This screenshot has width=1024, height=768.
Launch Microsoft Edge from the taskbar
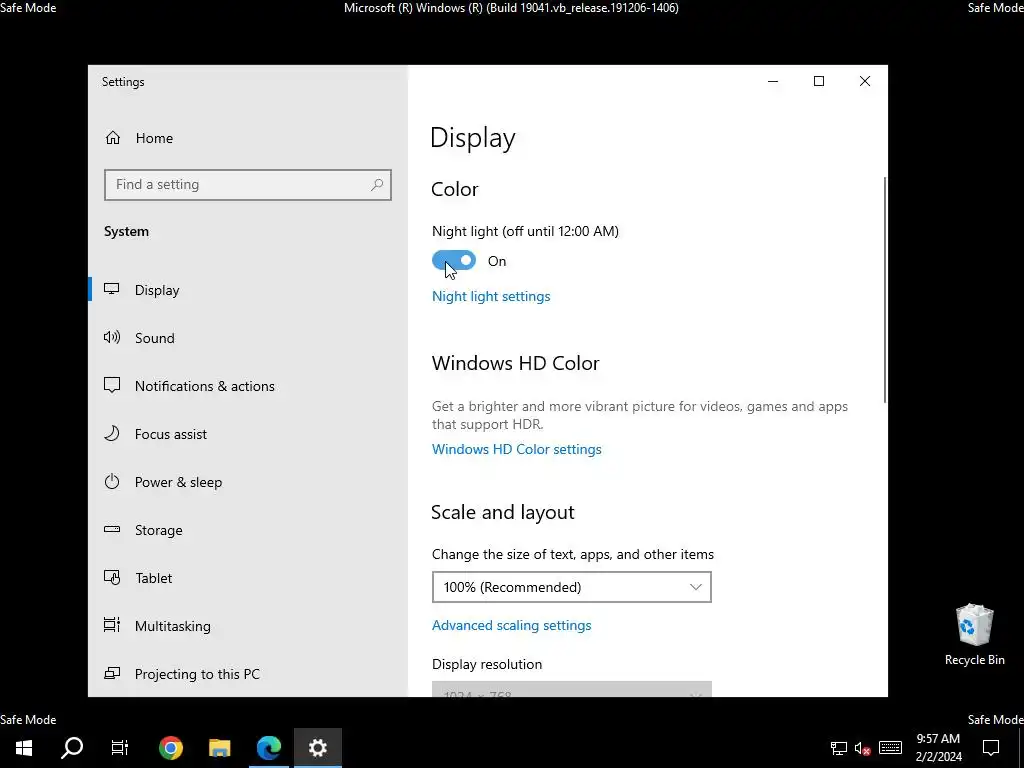click(268, 748)
